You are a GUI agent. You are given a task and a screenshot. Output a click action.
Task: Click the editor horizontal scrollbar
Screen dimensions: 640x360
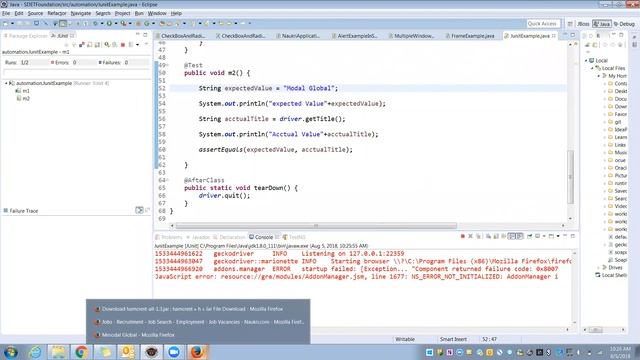[x=316, y=226]
